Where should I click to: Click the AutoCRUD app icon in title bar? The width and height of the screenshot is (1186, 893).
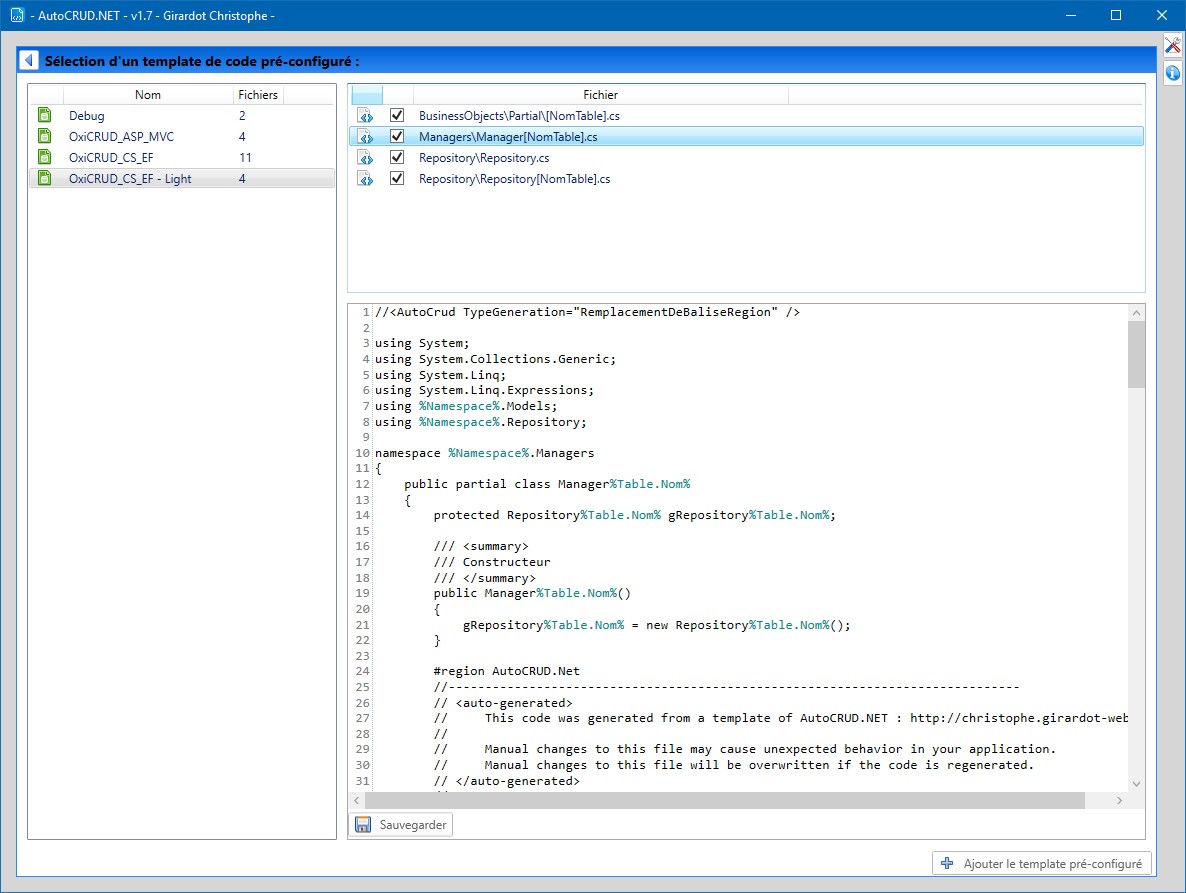(17, 15)
